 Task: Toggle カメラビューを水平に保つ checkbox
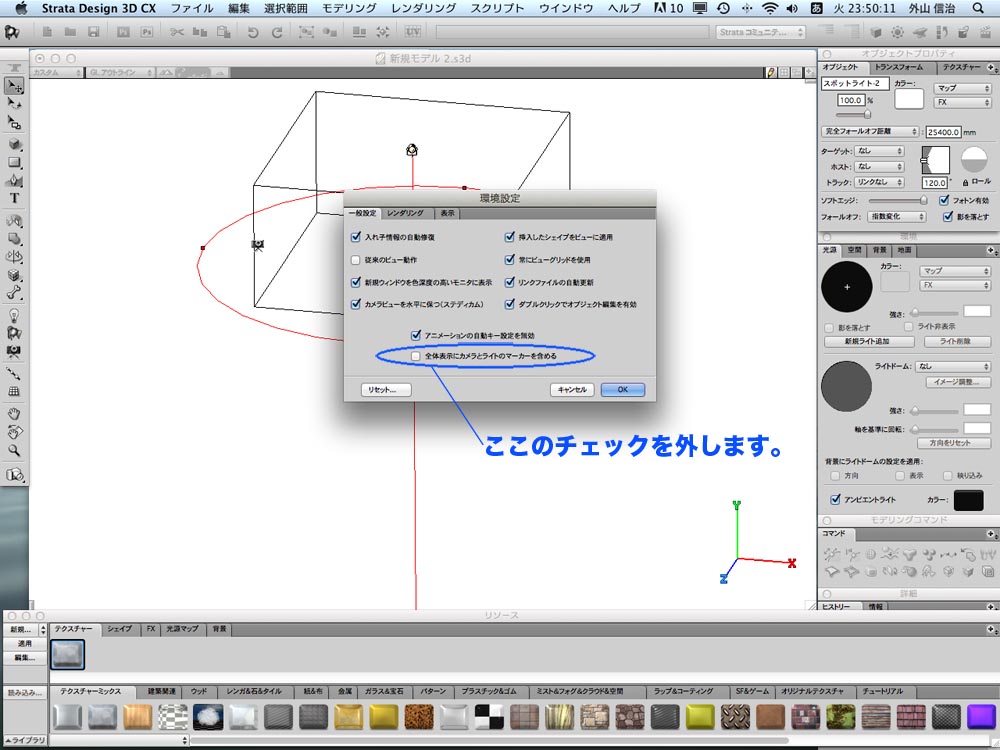[x=356, y=304]
